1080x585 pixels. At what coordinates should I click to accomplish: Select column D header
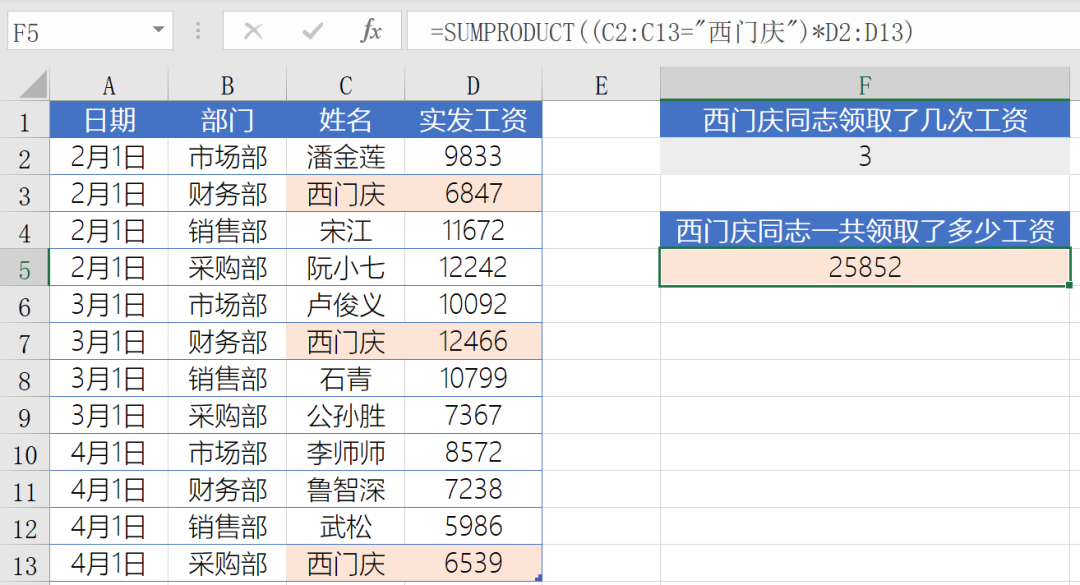tap(472, 84)
